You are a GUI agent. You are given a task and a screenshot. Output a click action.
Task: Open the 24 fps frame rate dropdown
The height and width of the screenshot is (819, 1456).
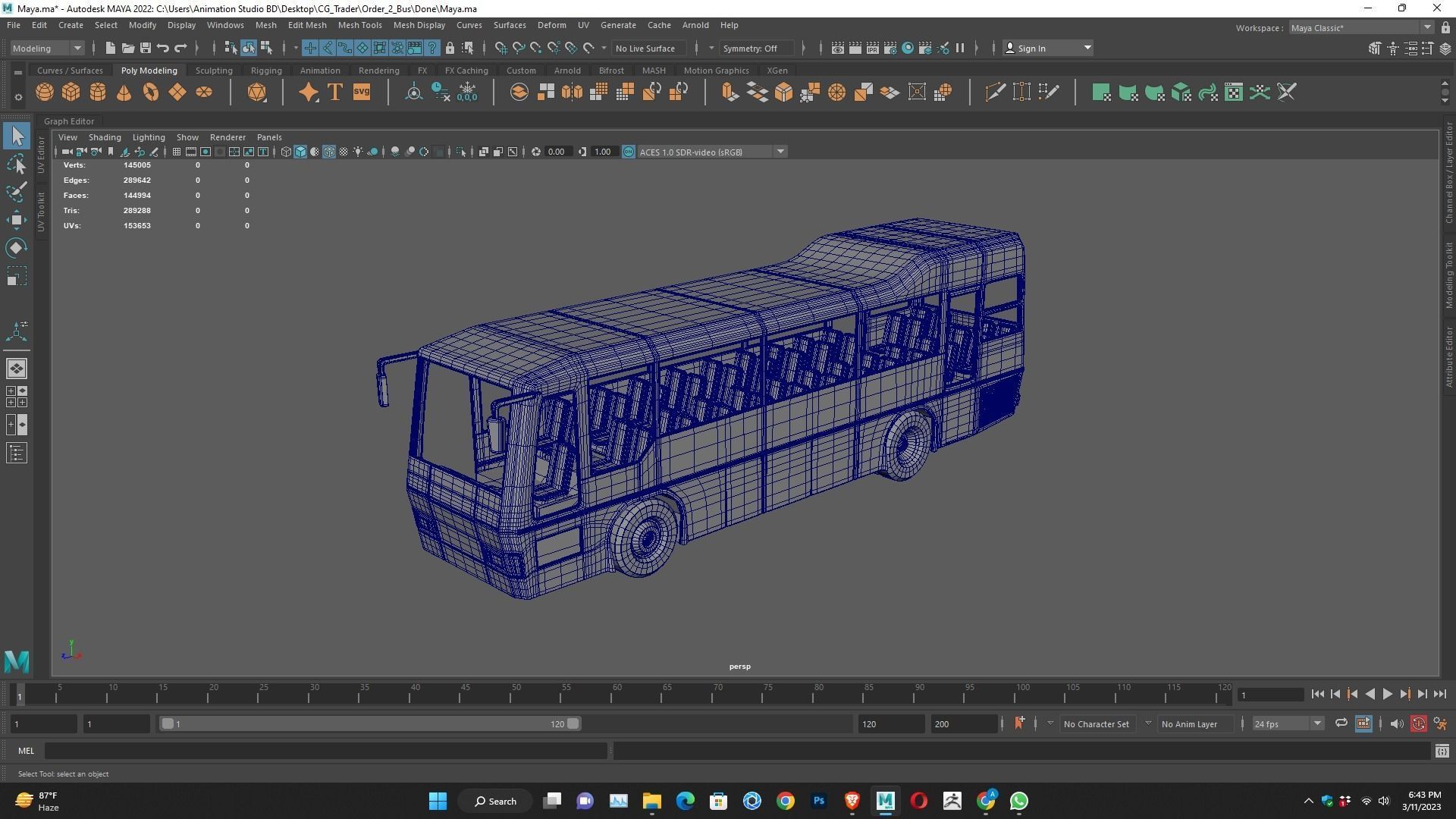1288,723
